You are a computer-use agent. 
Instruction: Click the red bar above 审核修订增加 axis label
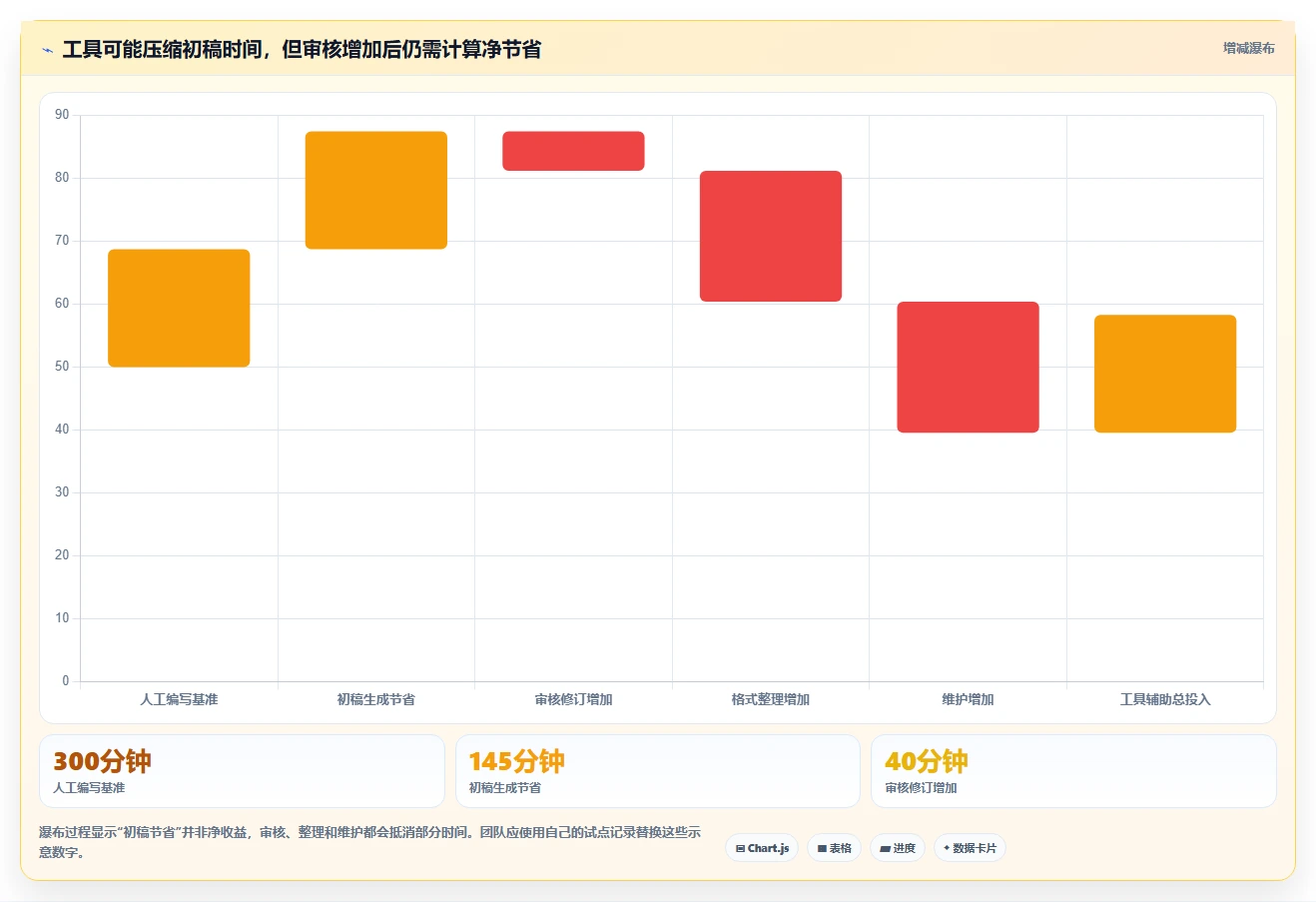pos(573,151)
